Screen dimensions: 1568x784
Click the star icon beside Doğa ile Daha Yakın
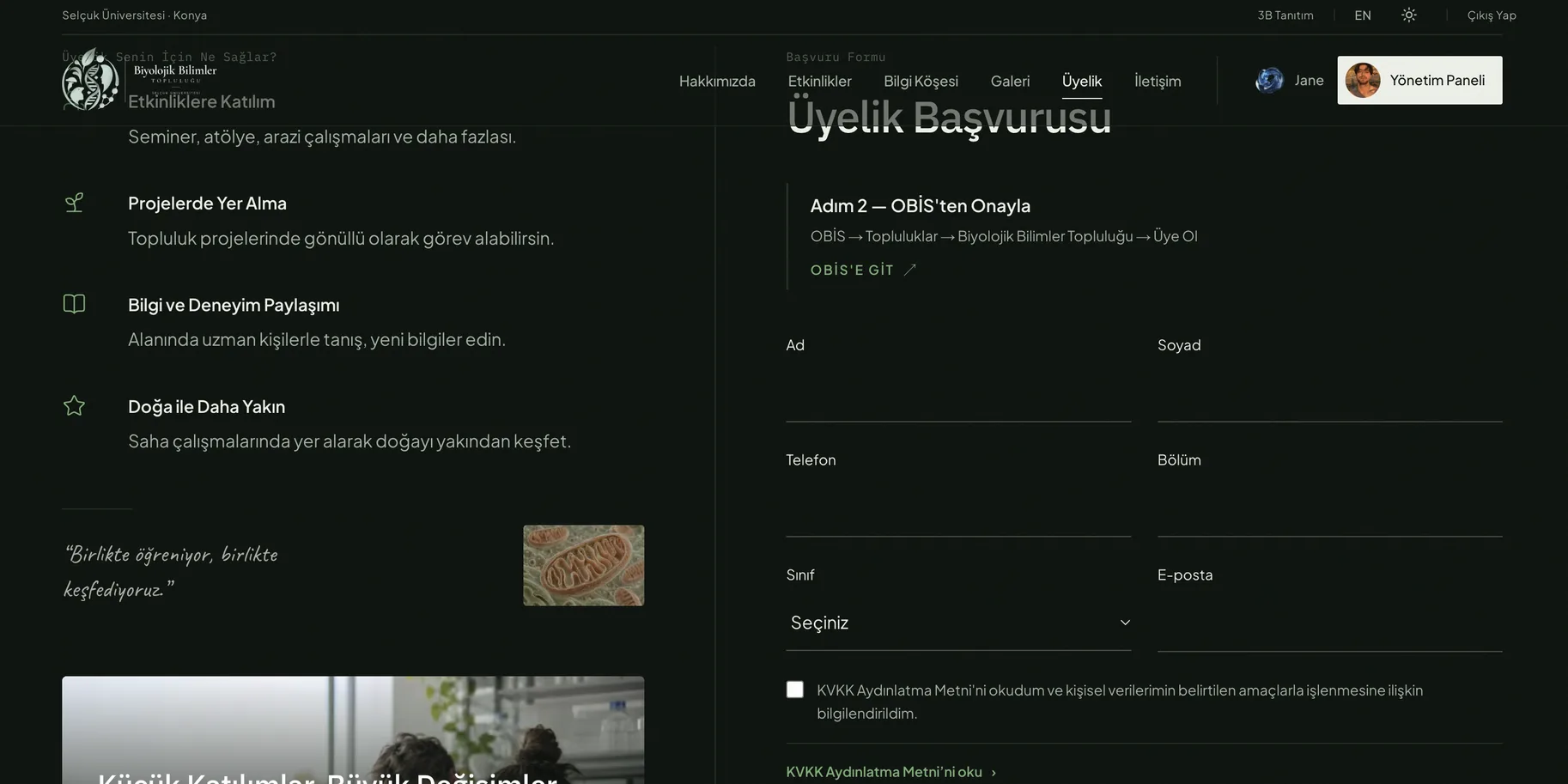[x=75, y=405]
